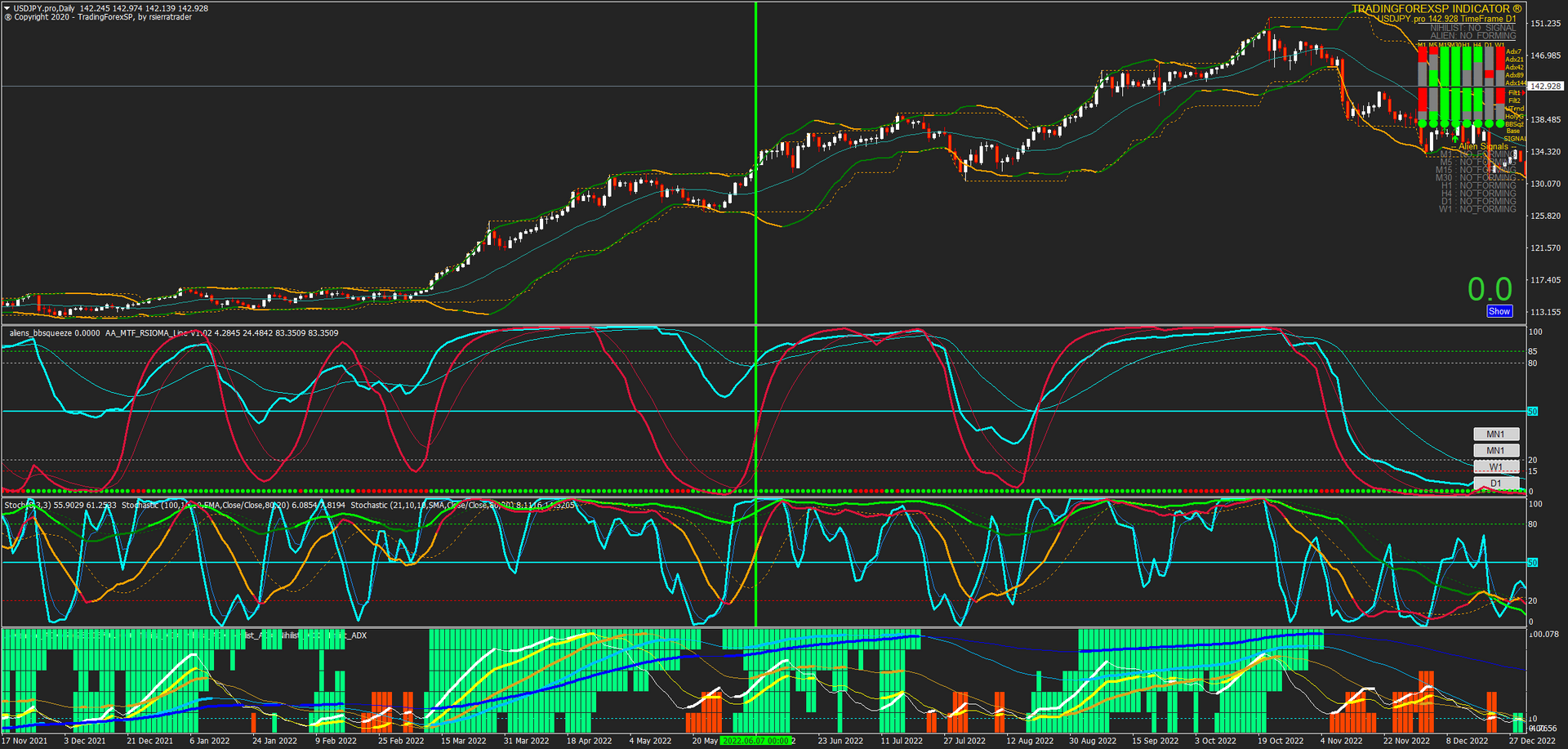Click the 113.155 price axis label

1545,311
